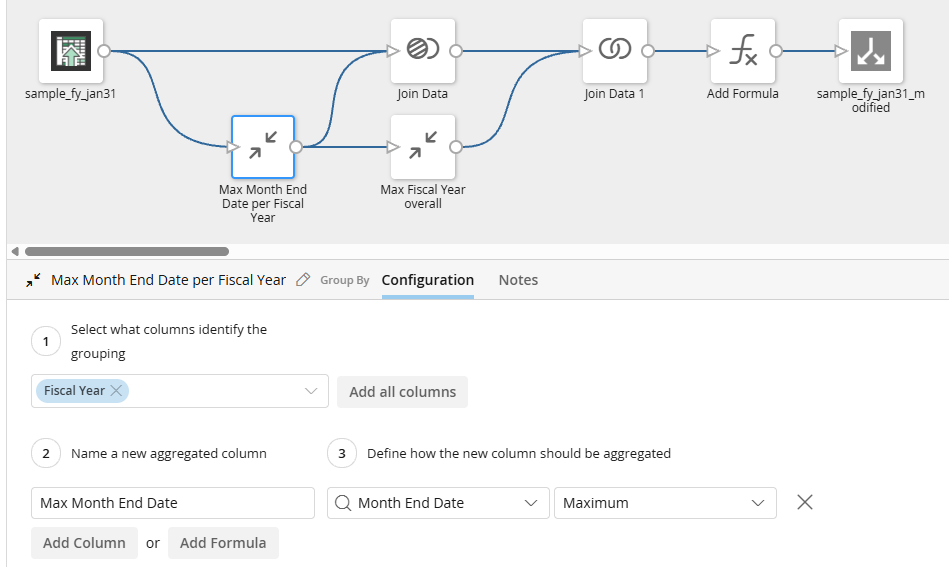949x567 pixels.
Task: Remove the Fiscal Year grouping tag
Action: (x=117, y=391)
